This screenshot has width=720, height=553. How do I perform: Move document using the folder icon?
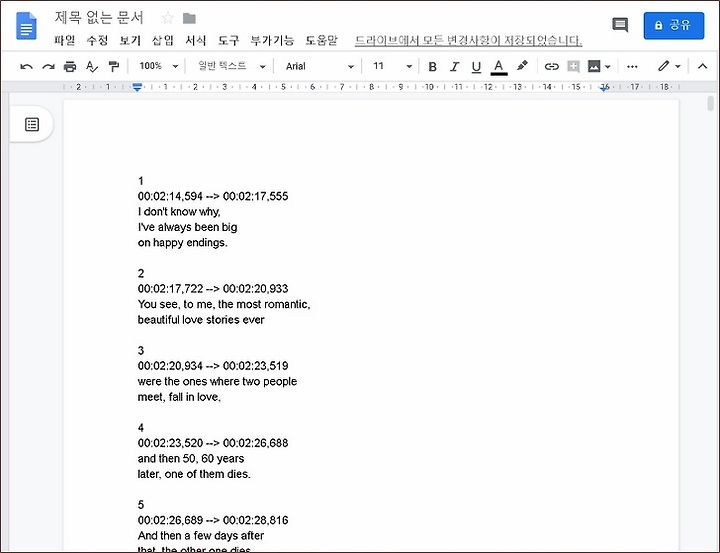[189, 18]
